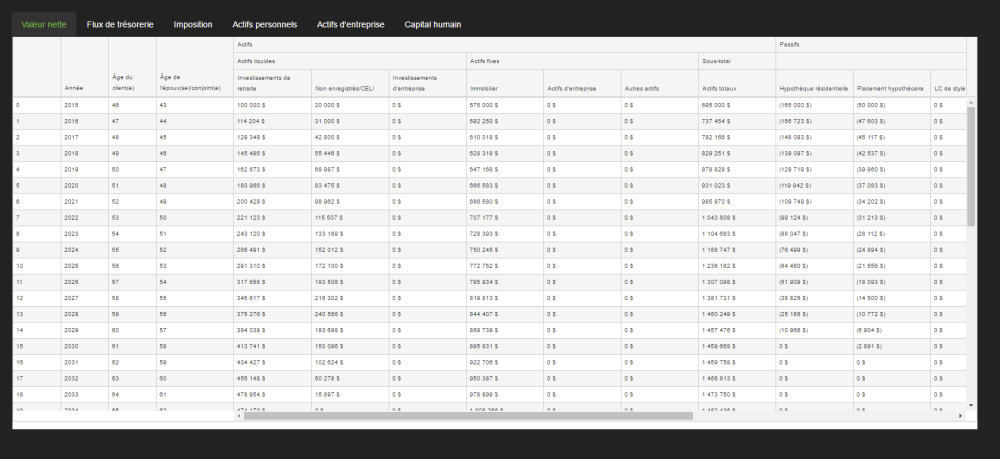Open the Flux de trésorerie tab

coord(120,24)
